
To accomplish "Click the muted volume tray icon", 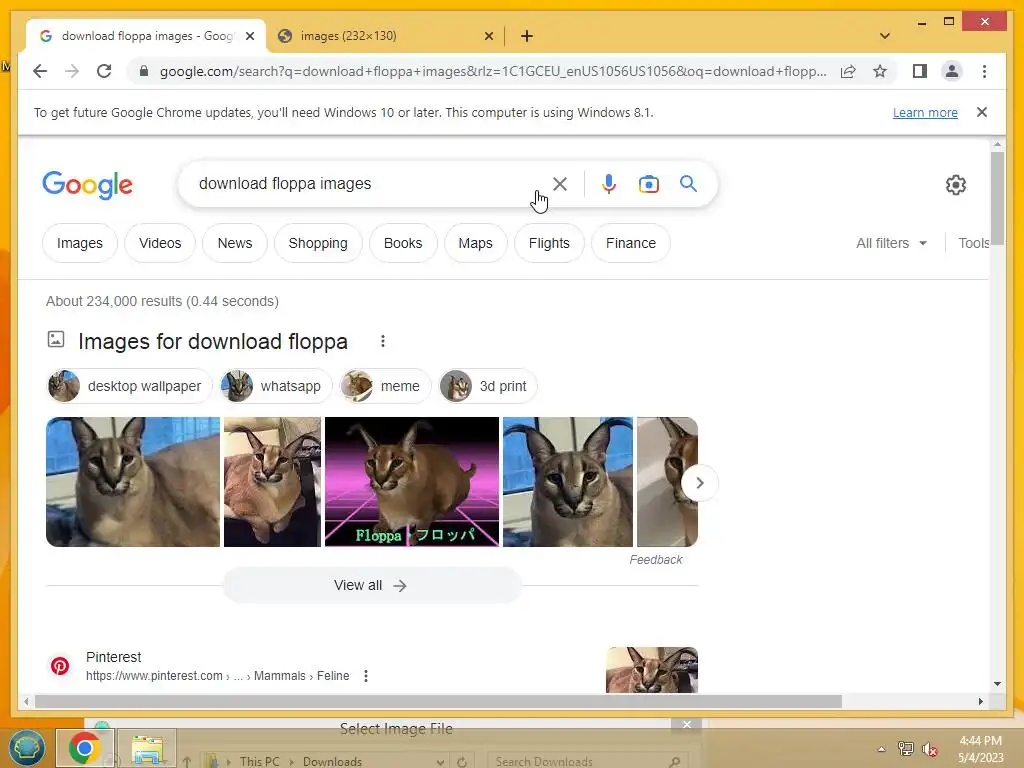I will point(930,749).
